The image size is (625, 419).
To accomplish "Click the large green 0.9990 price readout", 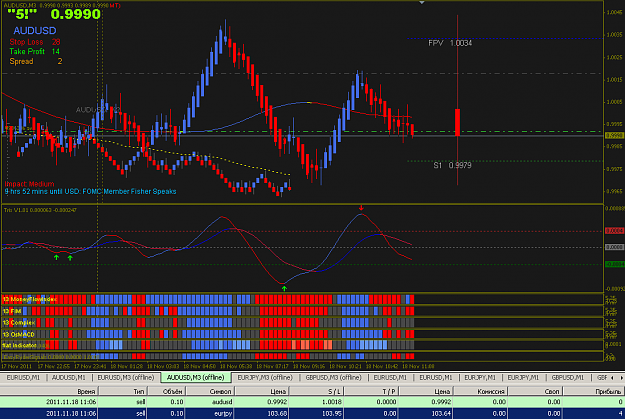I will [75, 14].
